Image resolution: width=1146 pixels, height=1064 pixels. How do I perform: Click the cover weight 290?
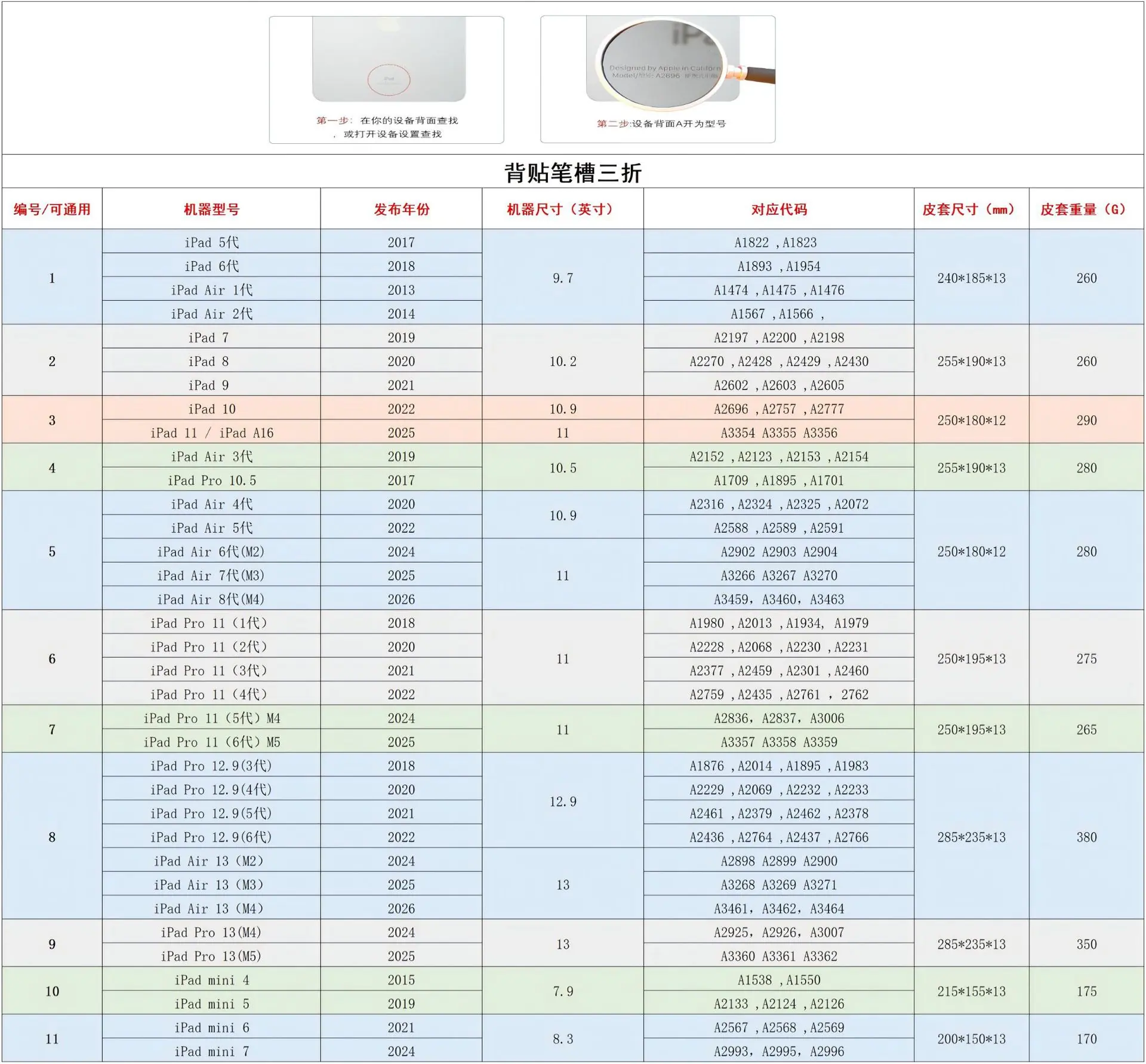click(x=1087, y=420)
